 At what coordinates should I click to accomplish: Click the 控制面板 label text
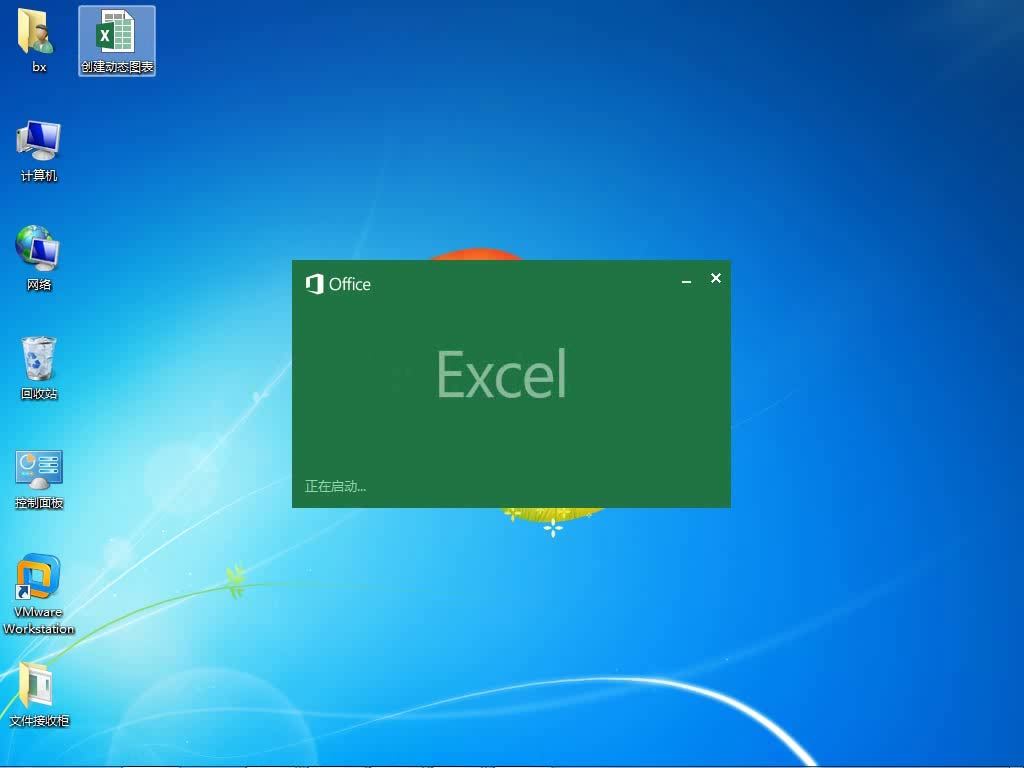(39, 502)
